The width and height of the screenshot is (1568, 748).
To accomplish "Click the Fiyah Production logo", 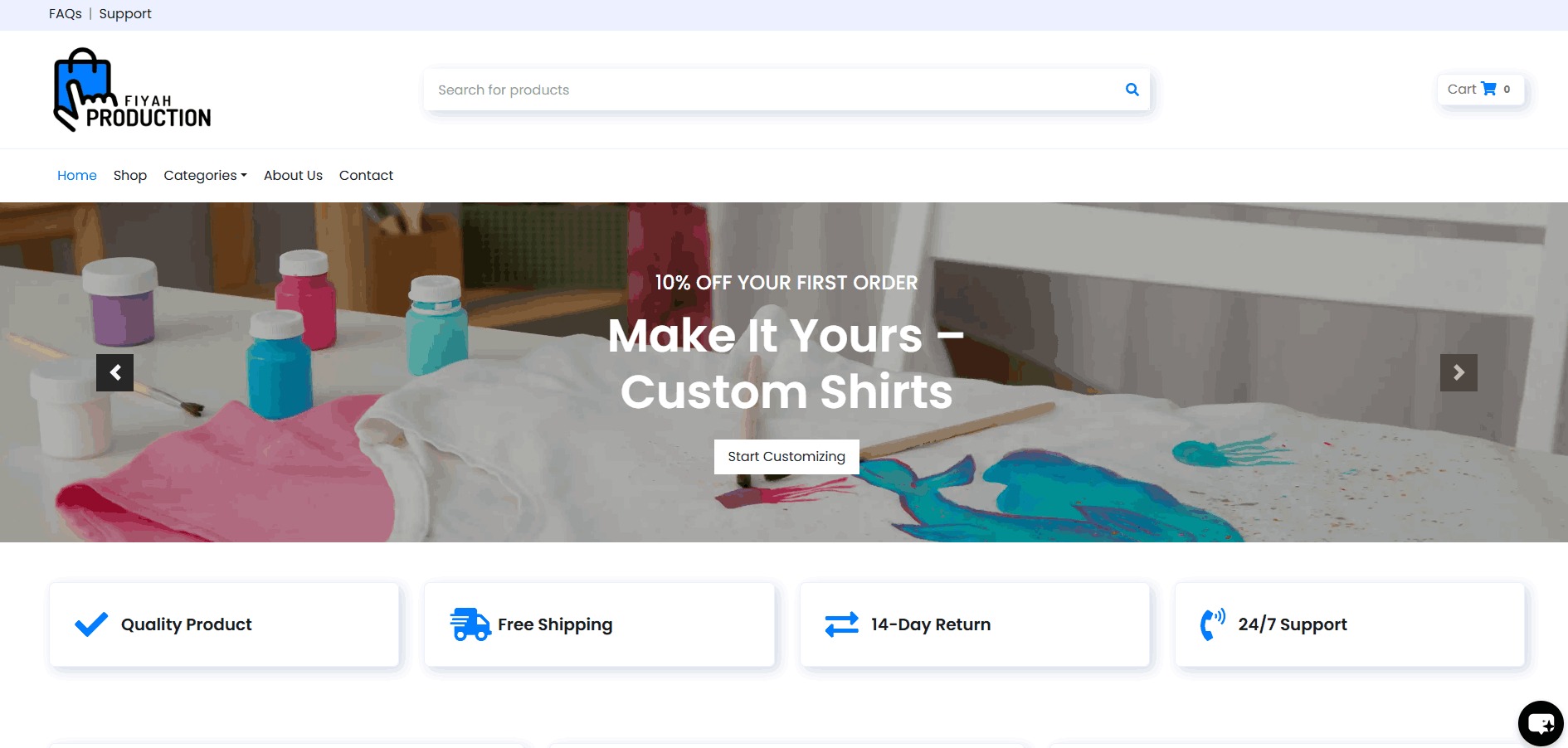I will click(133, 90).
